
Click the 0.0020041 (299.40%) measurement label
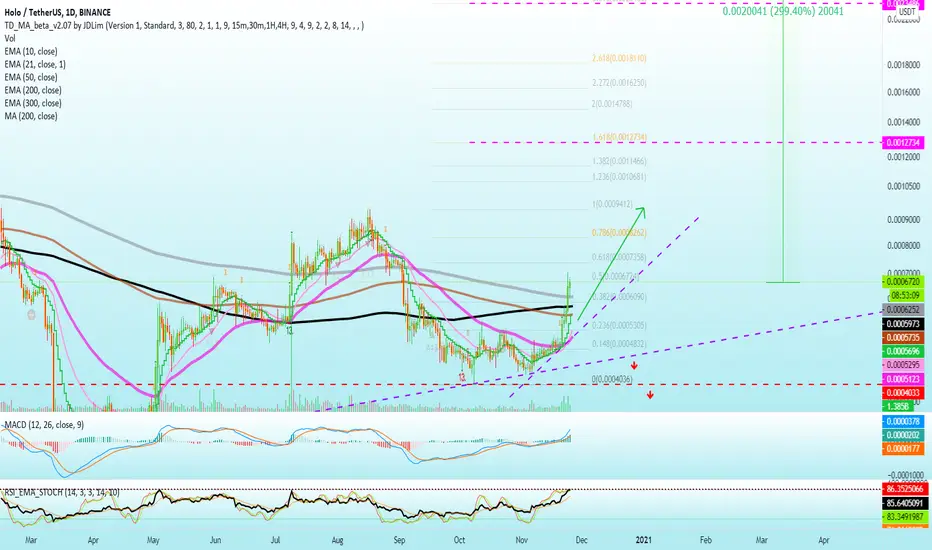coord(782,11)
